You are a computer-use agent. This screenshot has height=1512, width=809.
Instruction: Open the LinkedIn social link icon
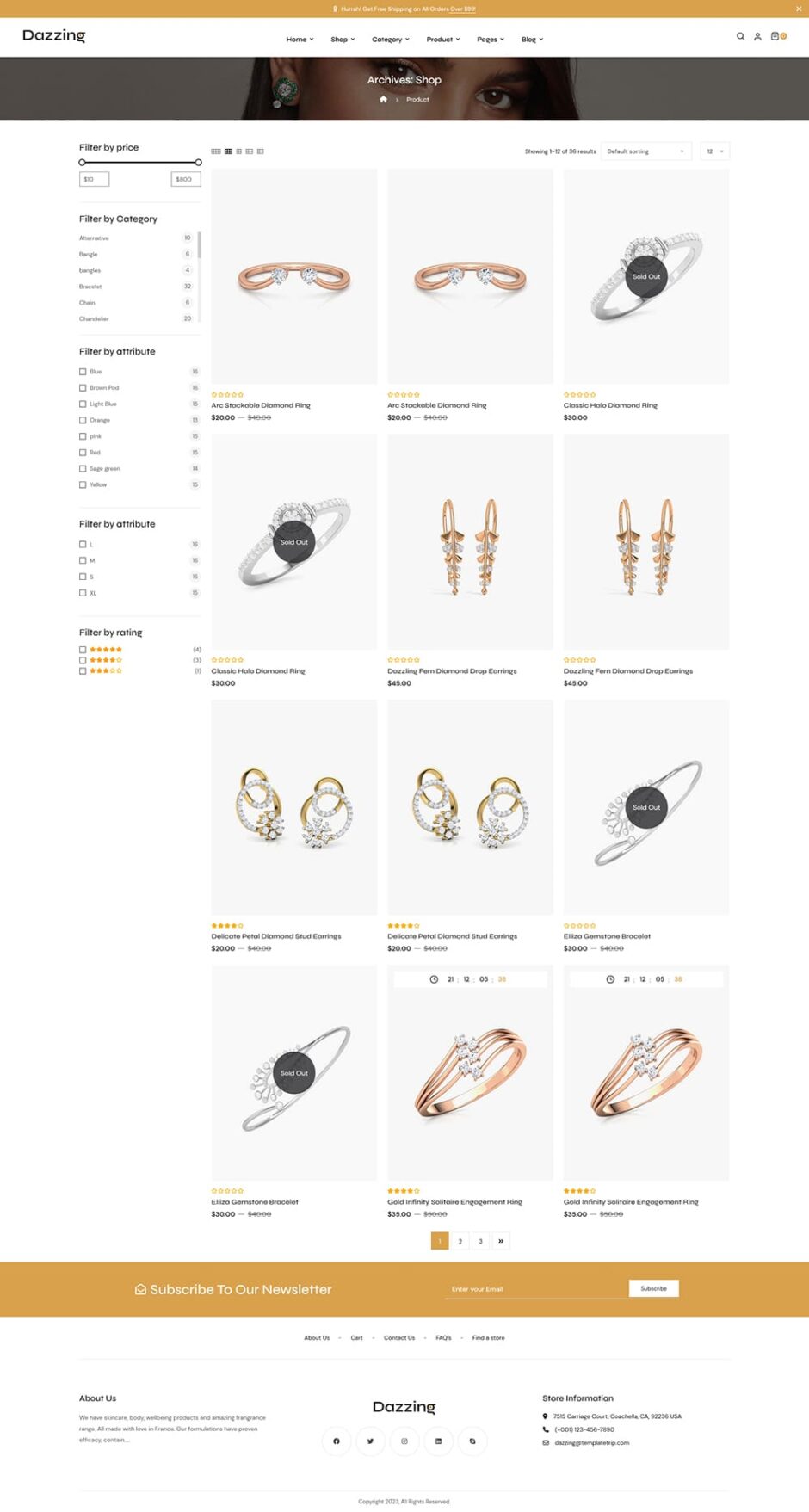point(438,1441)
